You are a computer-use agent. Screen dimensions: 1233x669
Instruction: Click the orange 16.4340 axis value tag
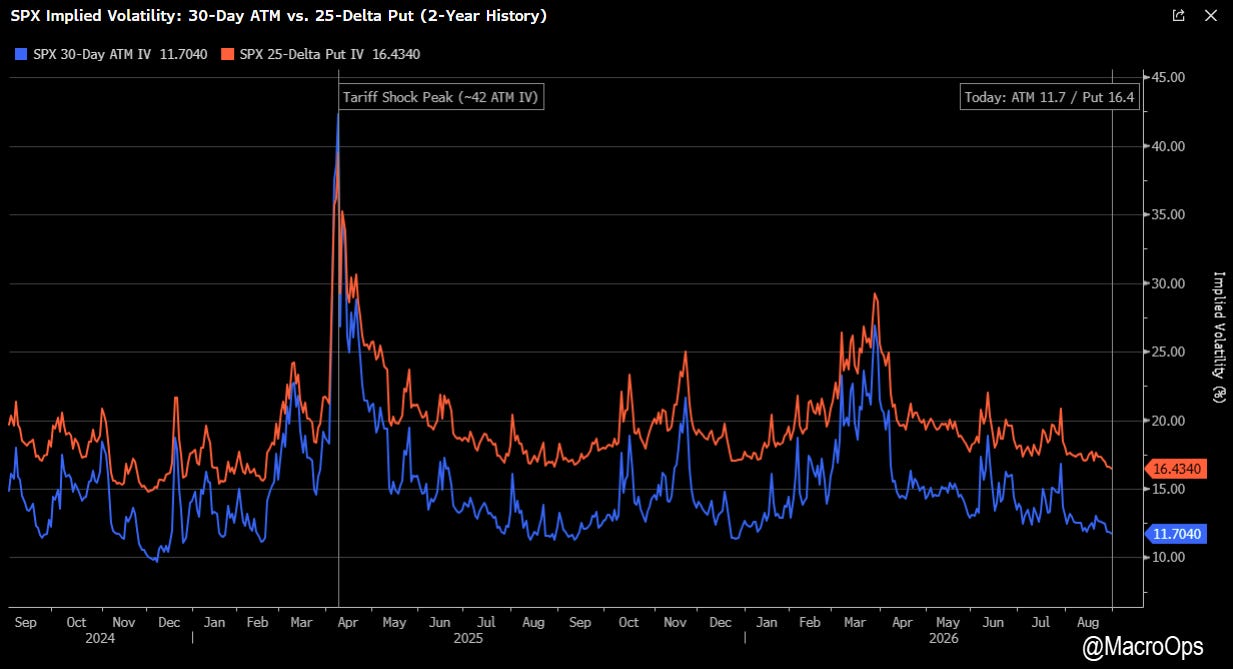(1176, 468)
